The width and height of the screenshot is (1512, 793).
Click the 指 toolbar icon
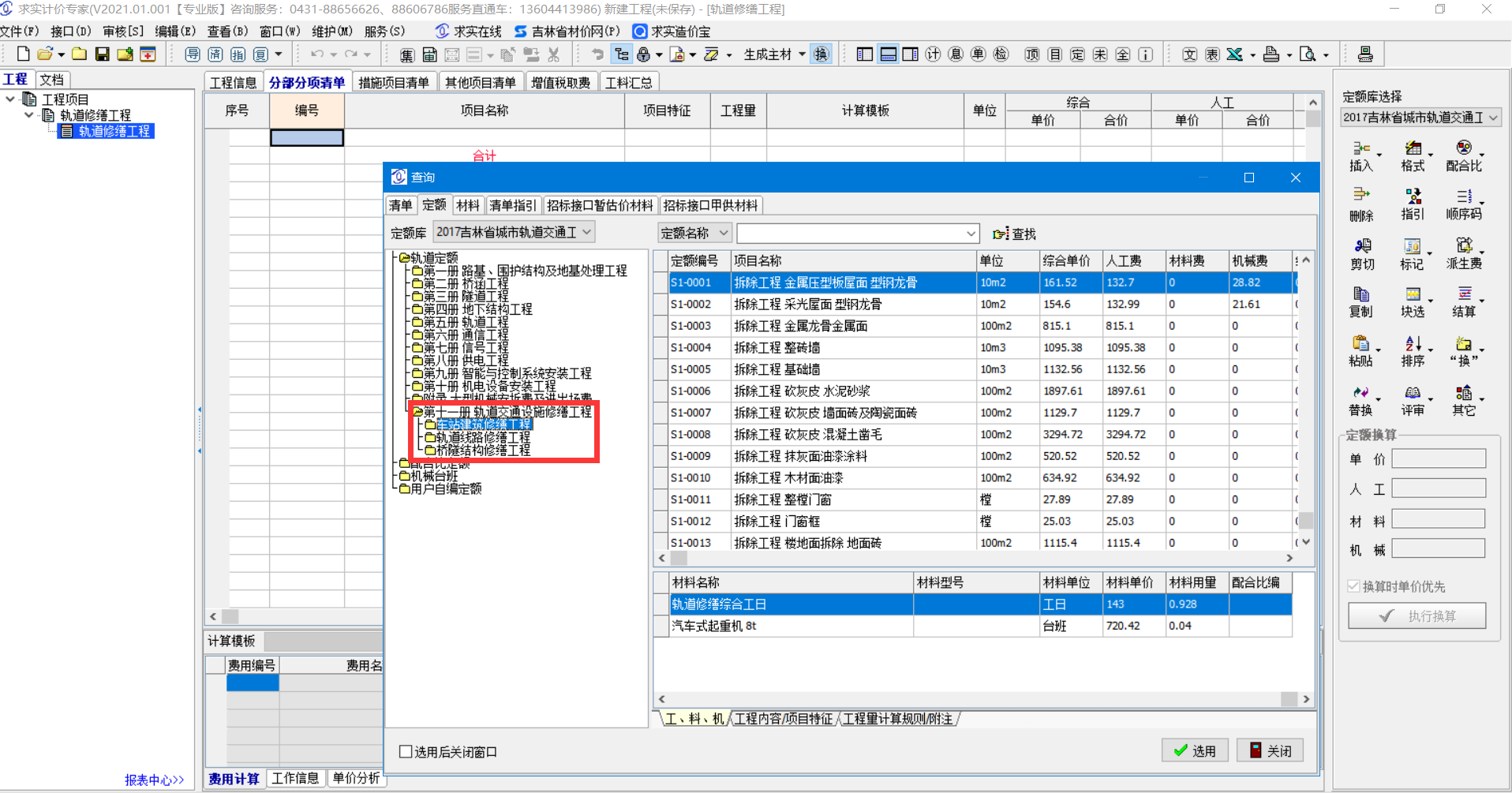click(x=238, y=54)
